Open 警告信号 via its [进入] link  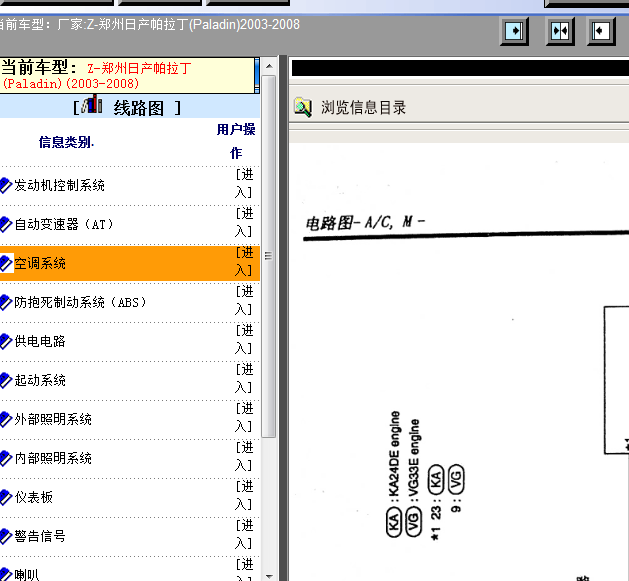(x=244, y=534)
